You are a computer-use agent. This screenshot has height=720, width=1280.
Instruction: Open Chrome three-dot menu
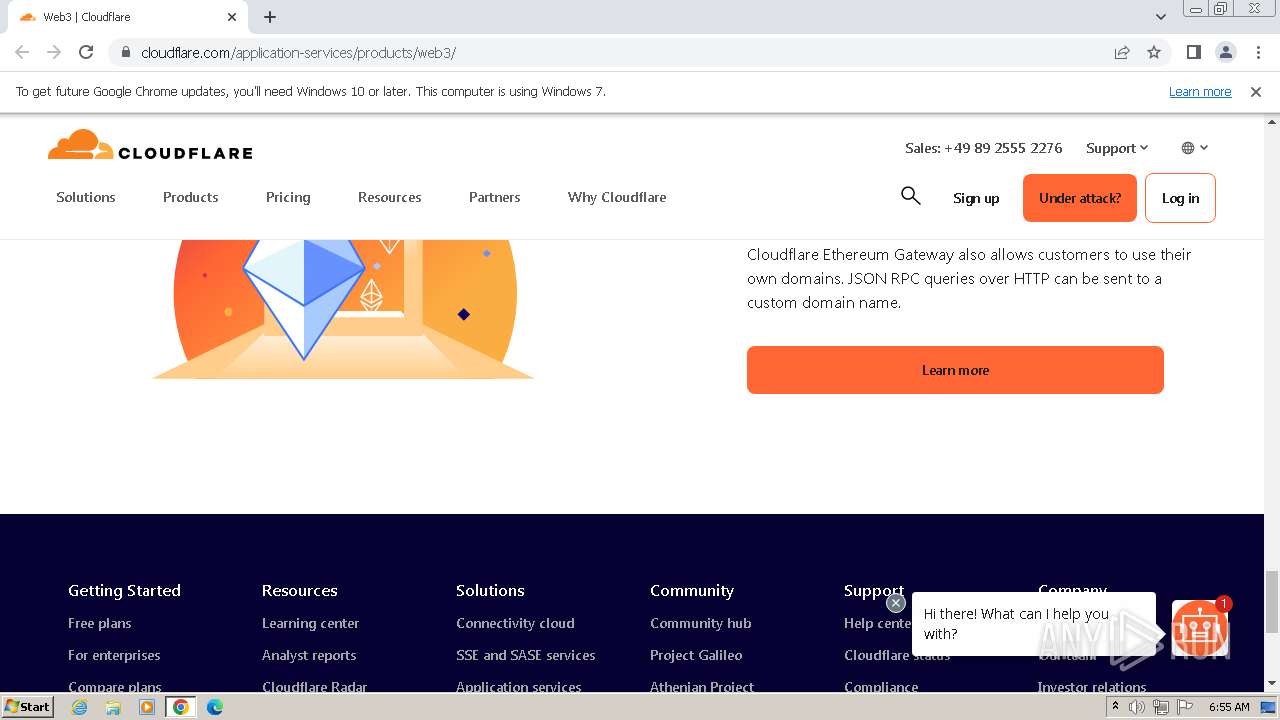pos(1258,52)
